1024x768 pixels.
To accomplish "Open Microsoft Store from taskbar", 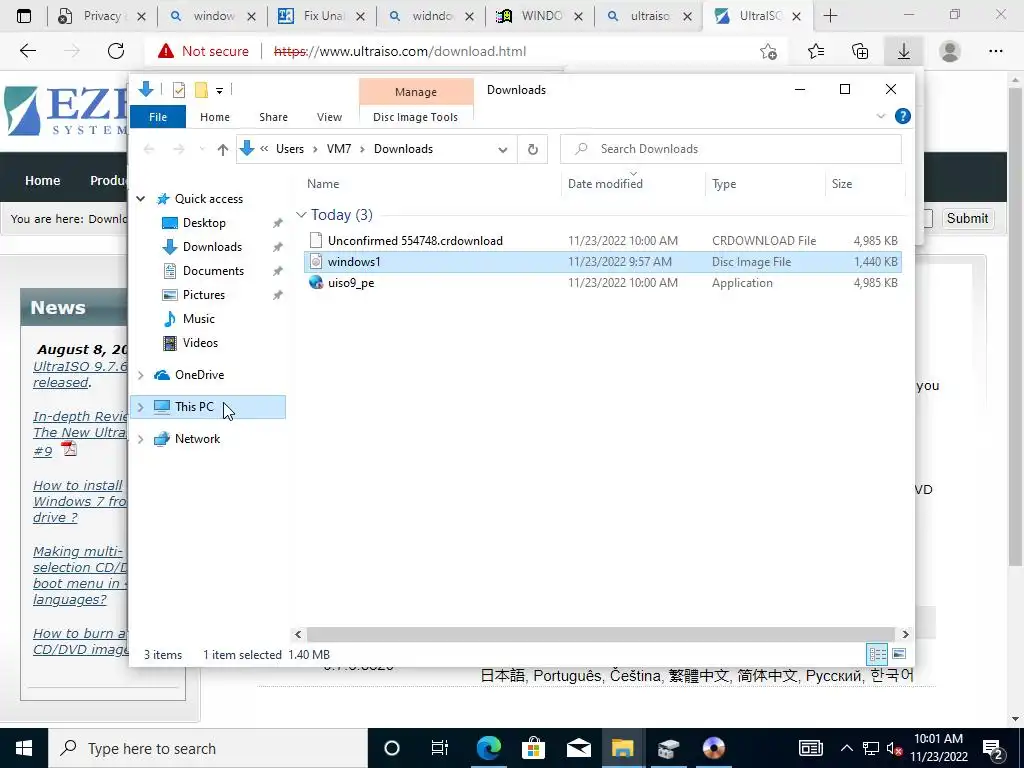I will pyautogui.click(x=533, y=748).
